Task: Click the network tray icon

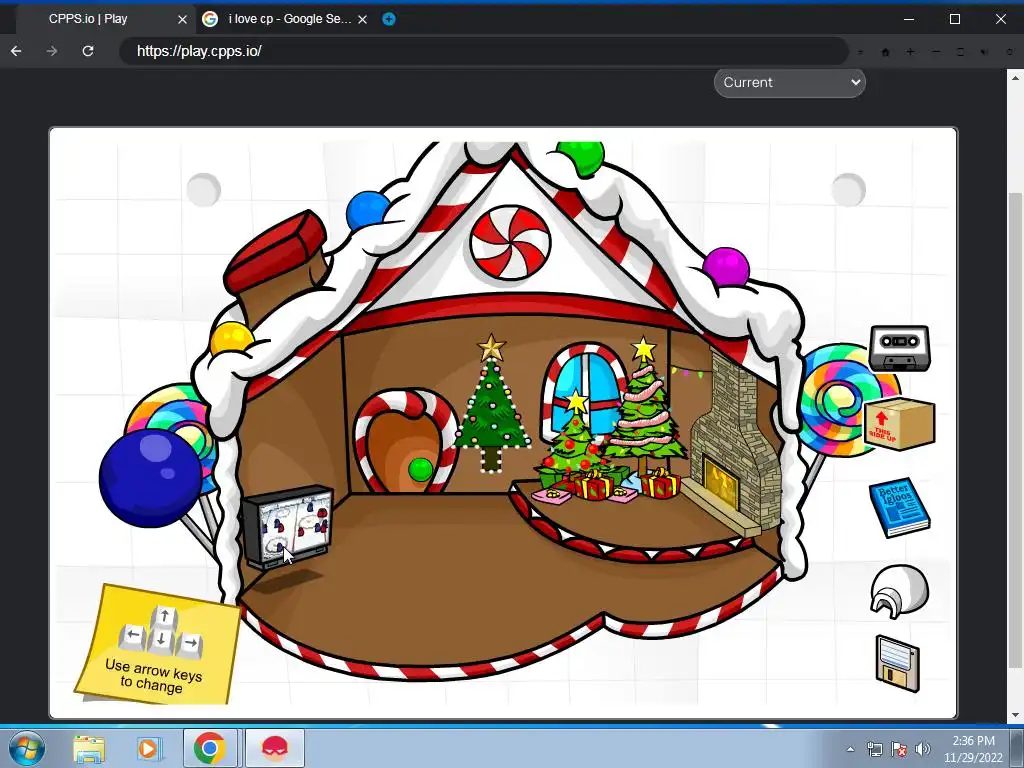Action: pos(874,749)
